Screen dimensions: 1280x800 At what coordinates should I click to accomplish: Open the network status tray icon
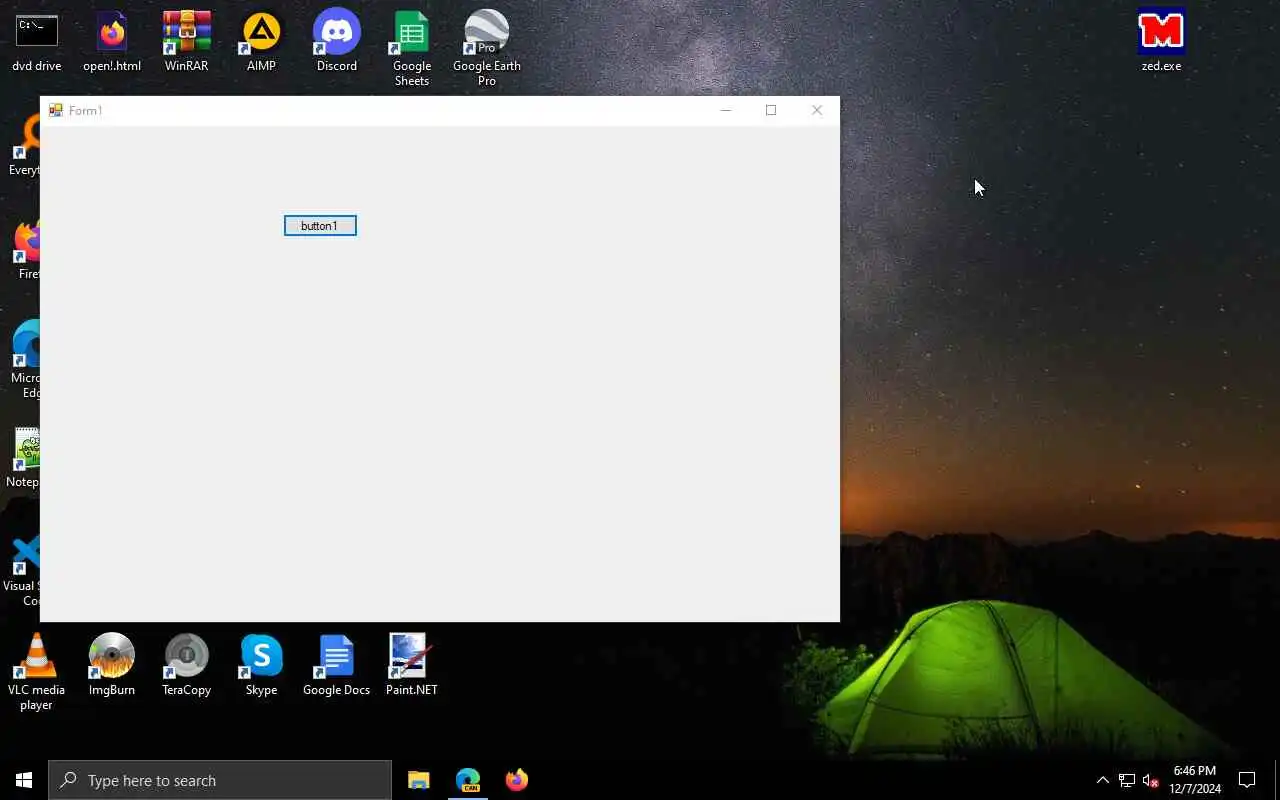click(x=1127, y=780)
